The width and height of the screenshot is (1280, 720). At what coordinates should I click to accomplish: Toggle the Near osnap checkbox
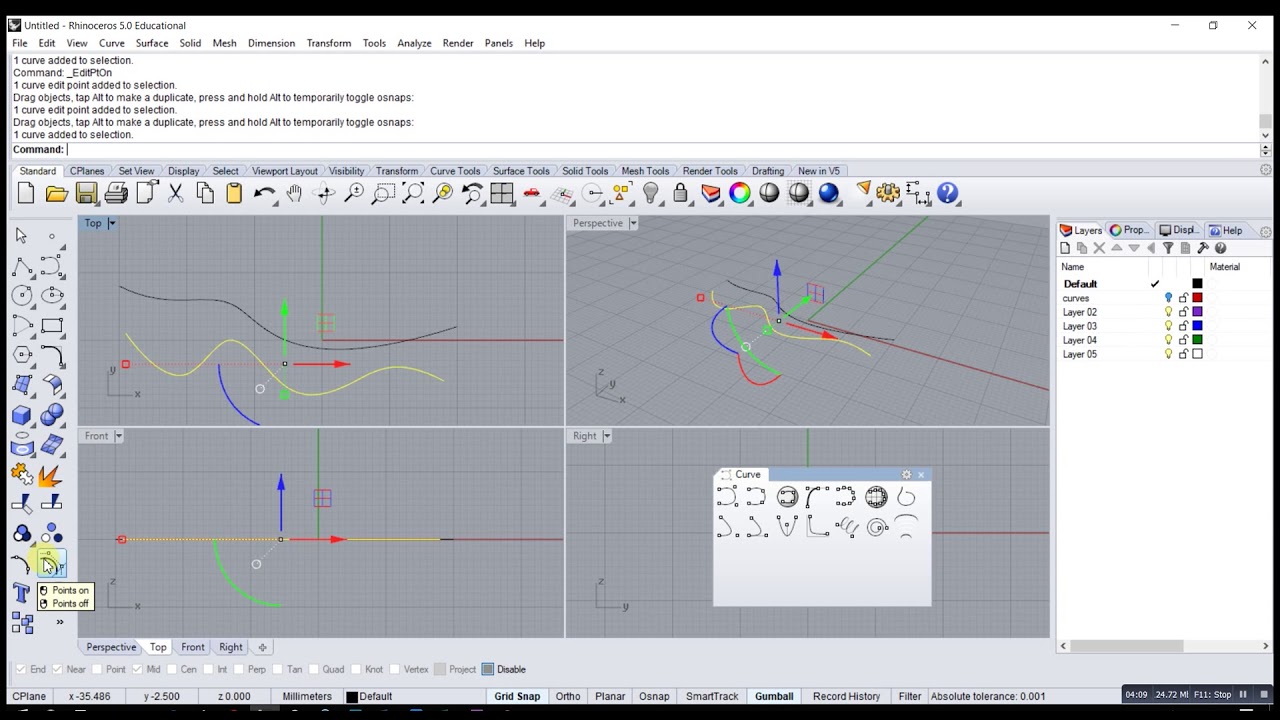coord(58,669)
